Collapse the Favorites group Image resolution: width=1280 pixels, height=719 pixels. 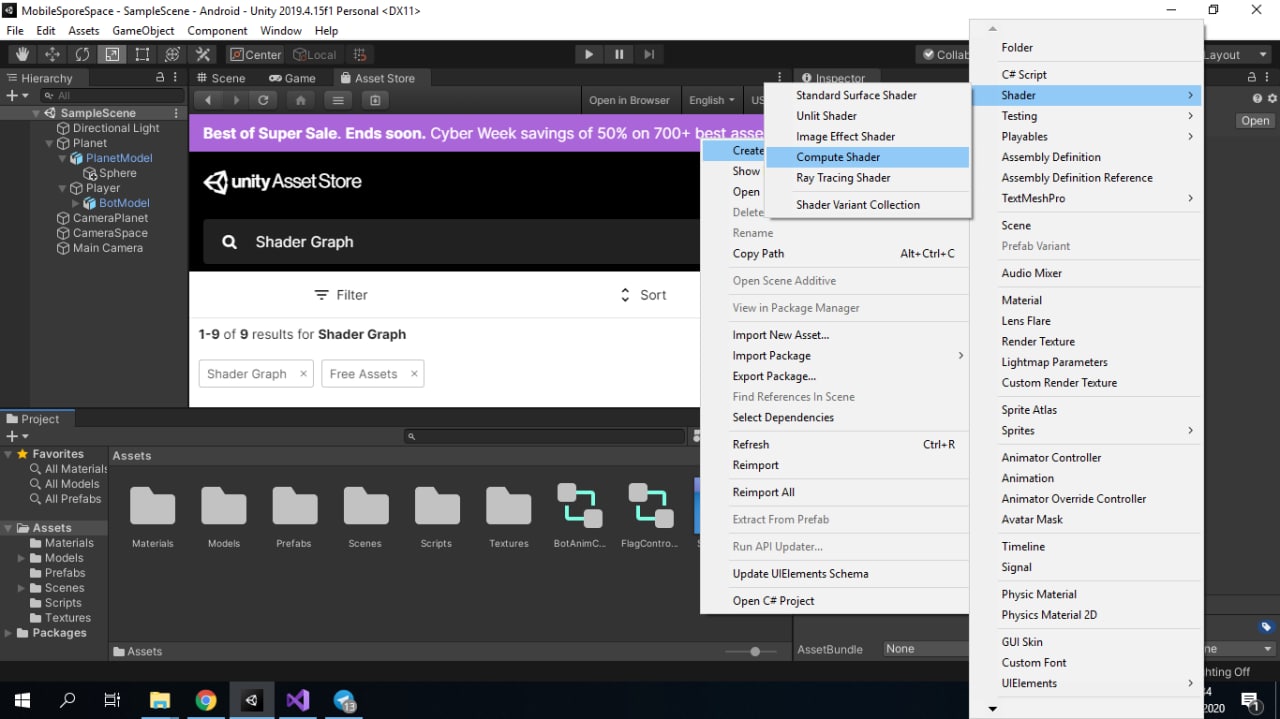click(x=9, y=454)
